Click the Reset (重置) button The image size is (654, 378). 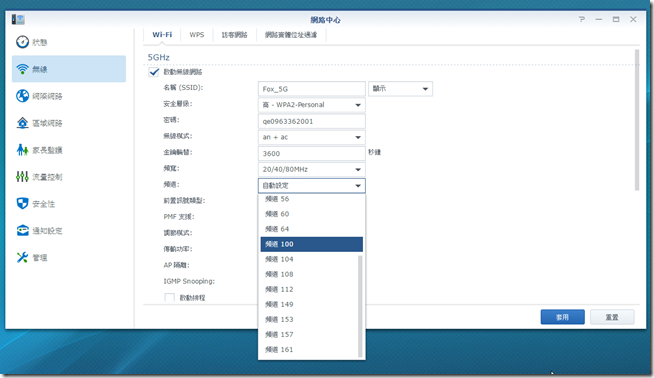pos(612,317)
